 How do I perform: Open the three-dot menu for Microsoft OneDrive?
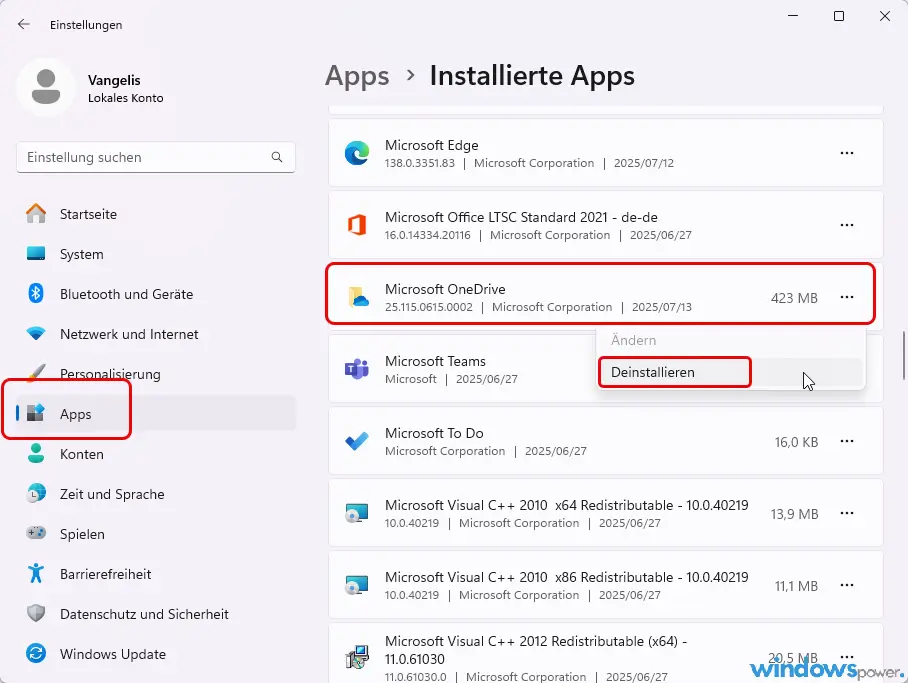click(x=847, y=297)
